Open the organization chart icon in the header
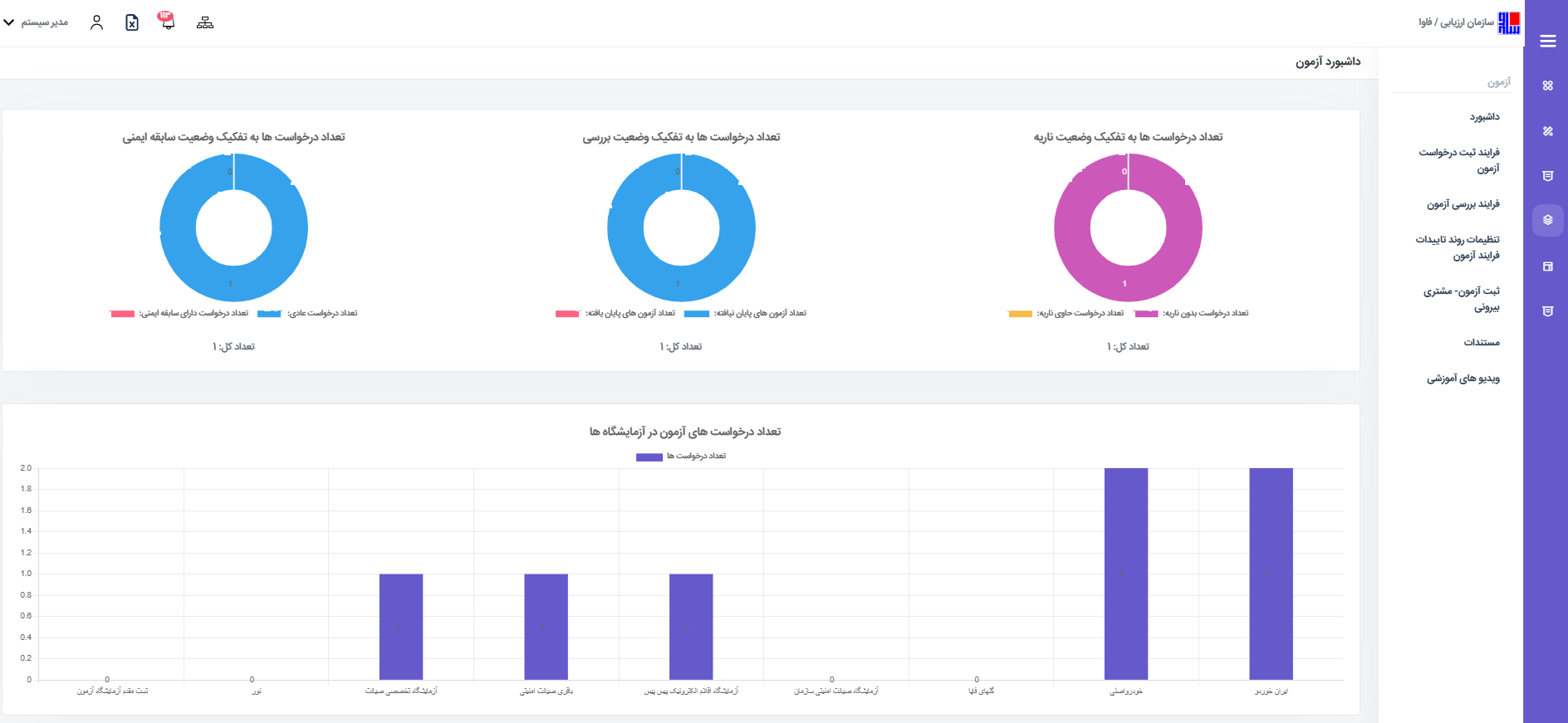 pos(205,22)
